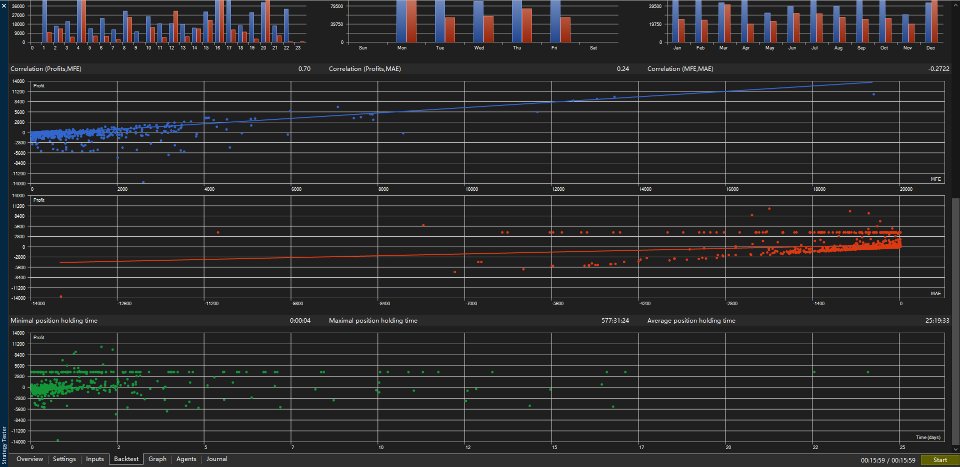Click the entries-by-month bar chart
Viewport: 960px width, 467px height.
tap(798, 24)
